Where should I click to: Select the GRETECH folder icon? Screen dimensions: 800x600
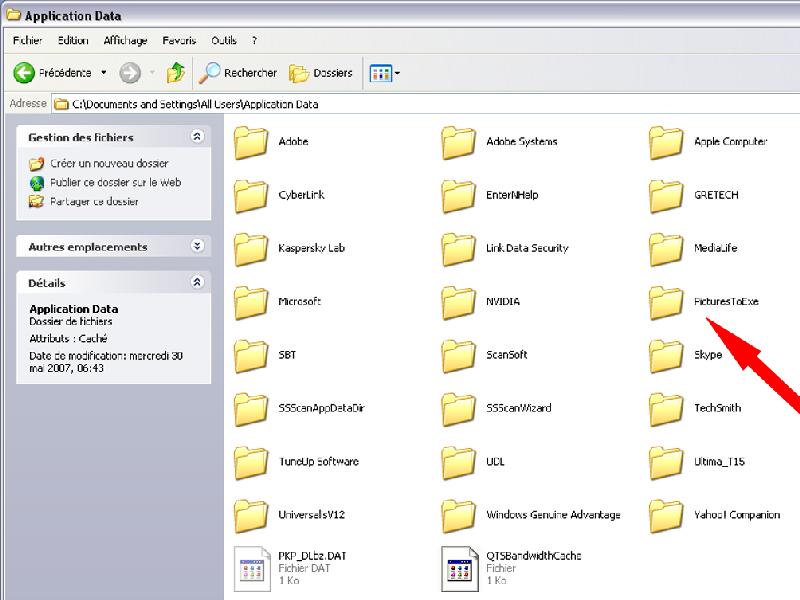[x=666, y=196]
